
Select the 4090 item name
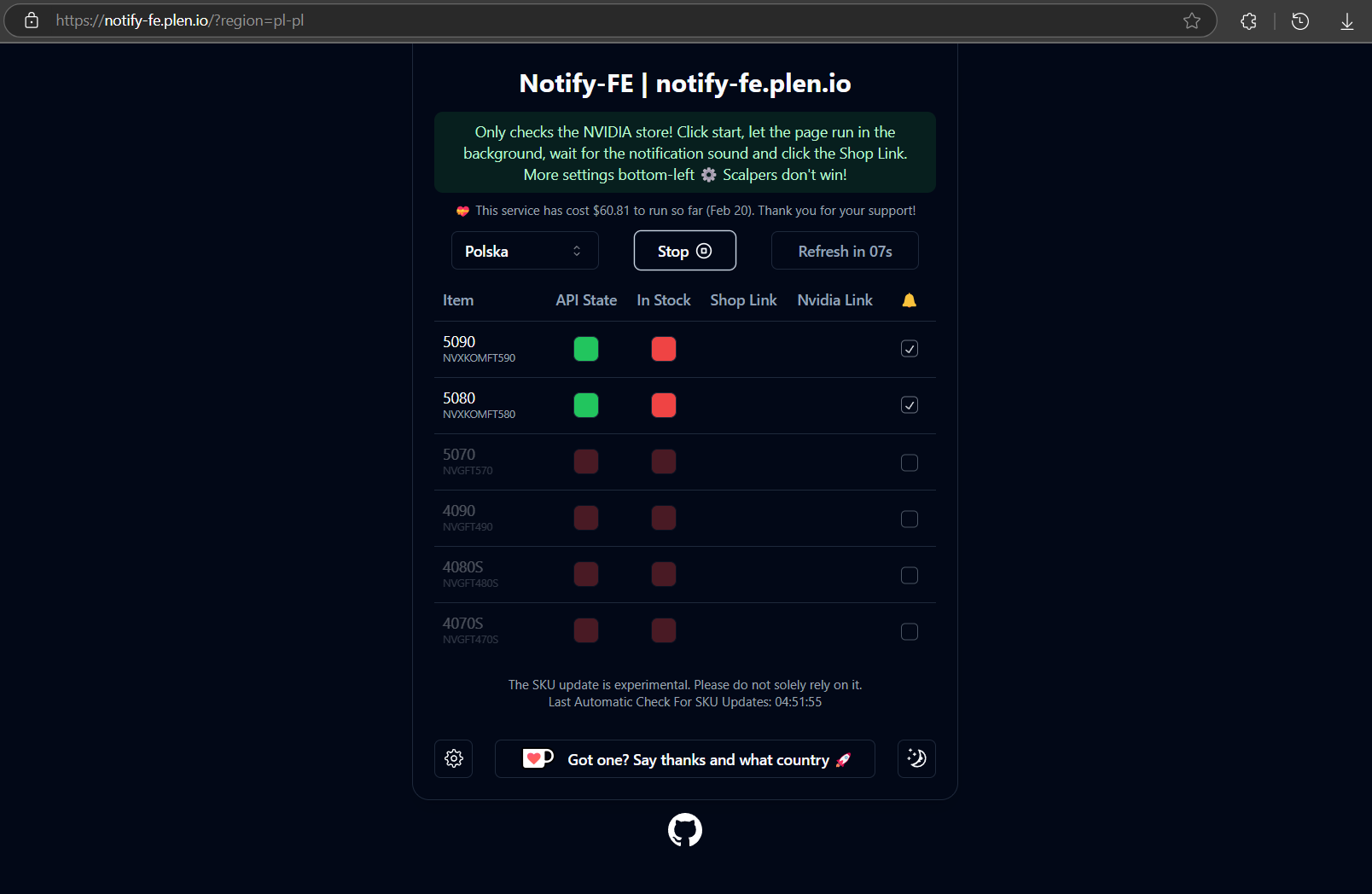click(x=459, y=511)
